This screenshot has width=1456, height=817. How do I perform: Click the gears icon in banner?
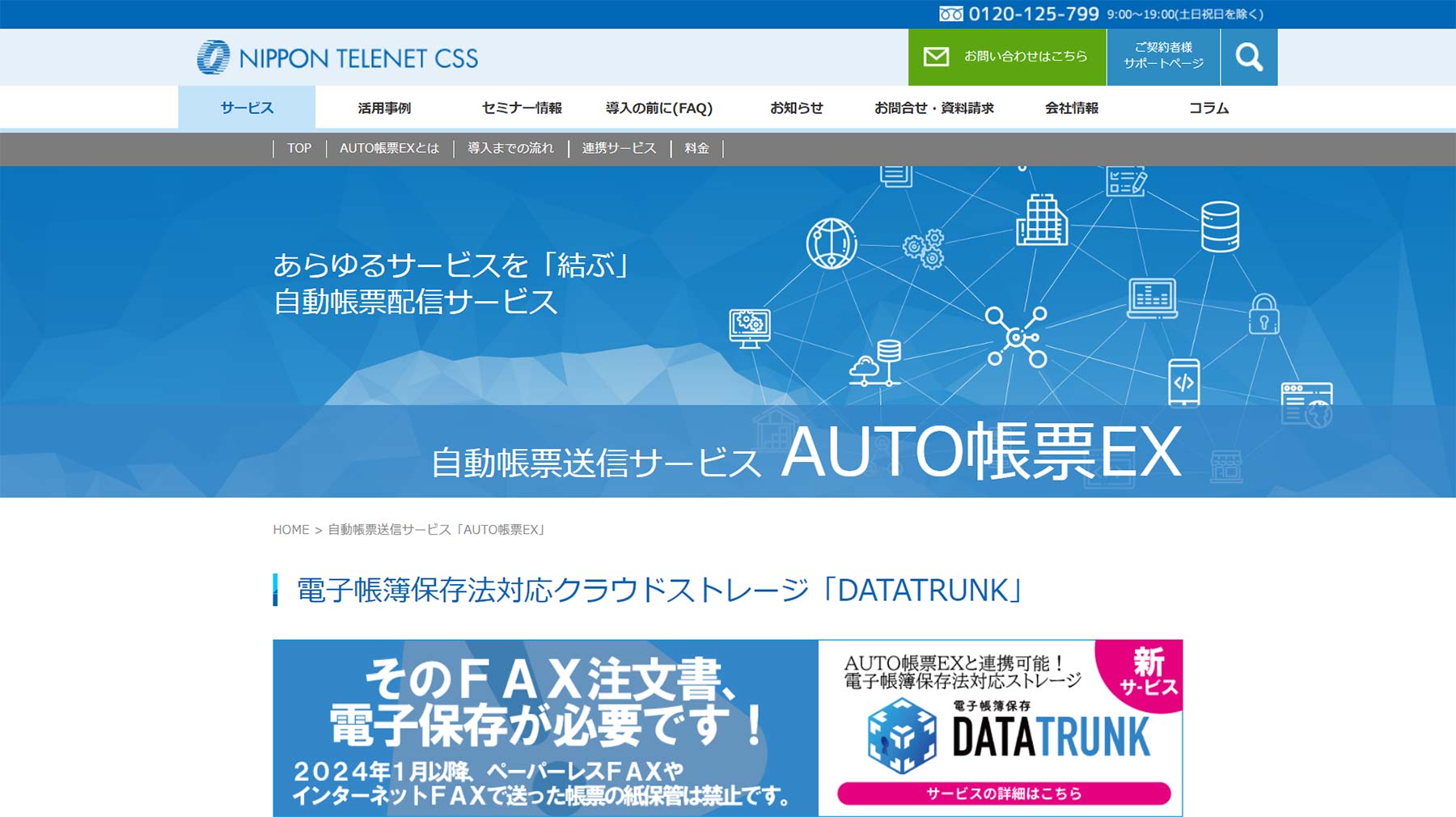click(924, 248)
